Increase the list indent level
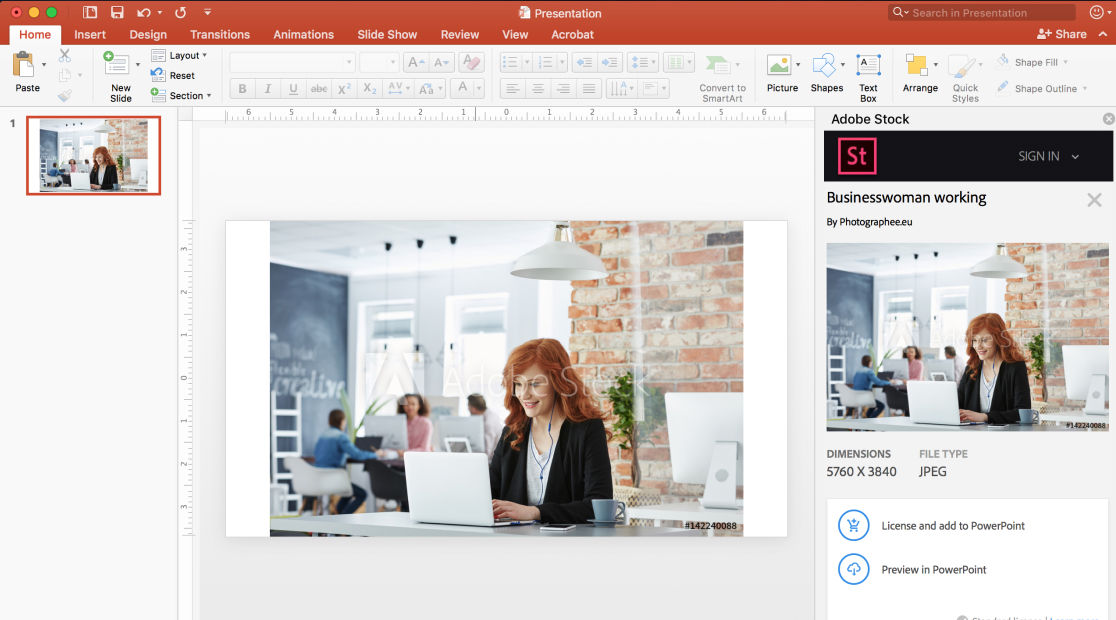1116x620 pixels. point(610,63)
